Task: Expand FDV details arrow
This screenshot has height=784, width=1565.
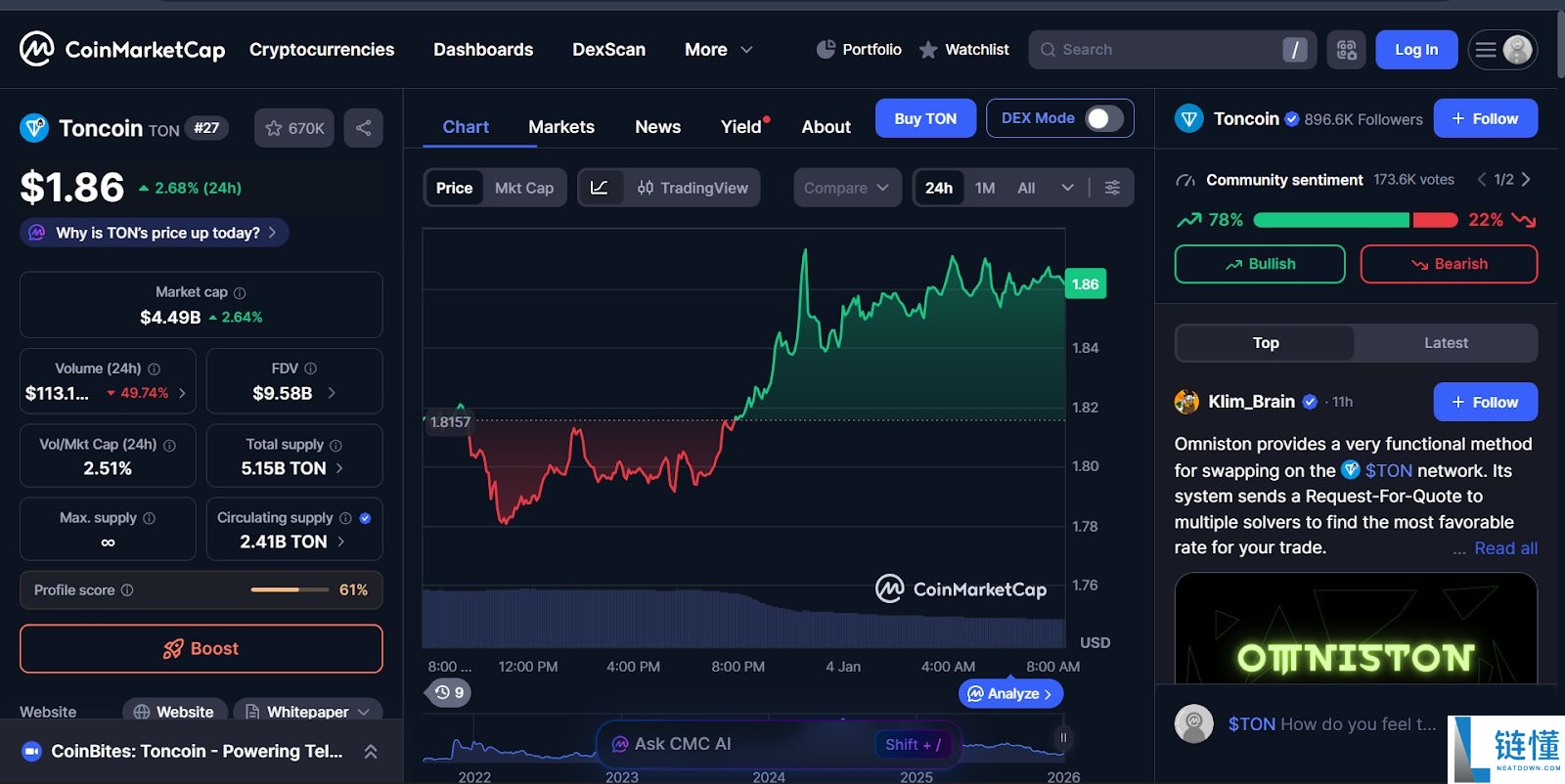Action: pyautogui.click(x=332, y=393)
